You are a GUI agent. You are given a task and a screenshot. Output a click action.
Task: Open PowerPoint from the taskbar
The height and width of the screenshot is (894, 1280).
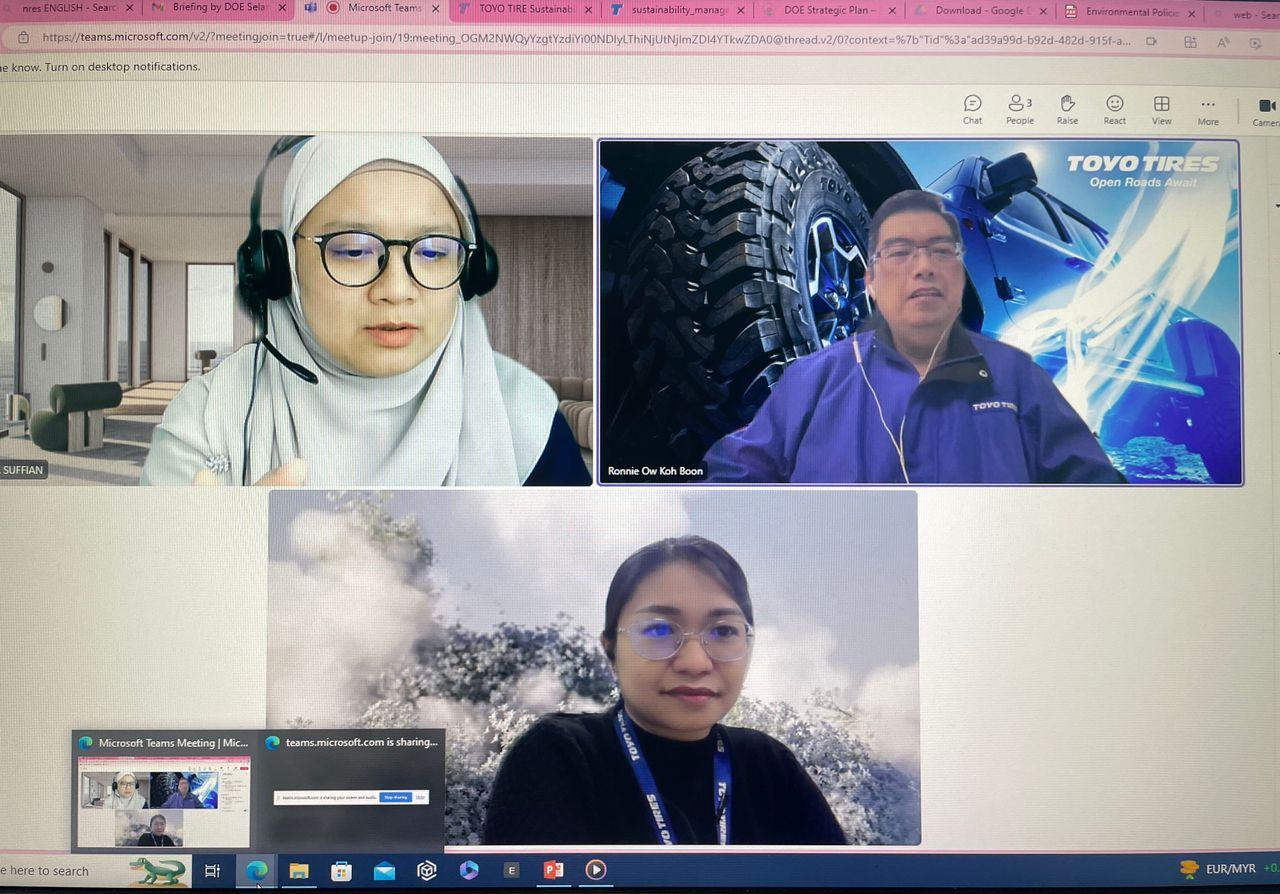(554, 870)
